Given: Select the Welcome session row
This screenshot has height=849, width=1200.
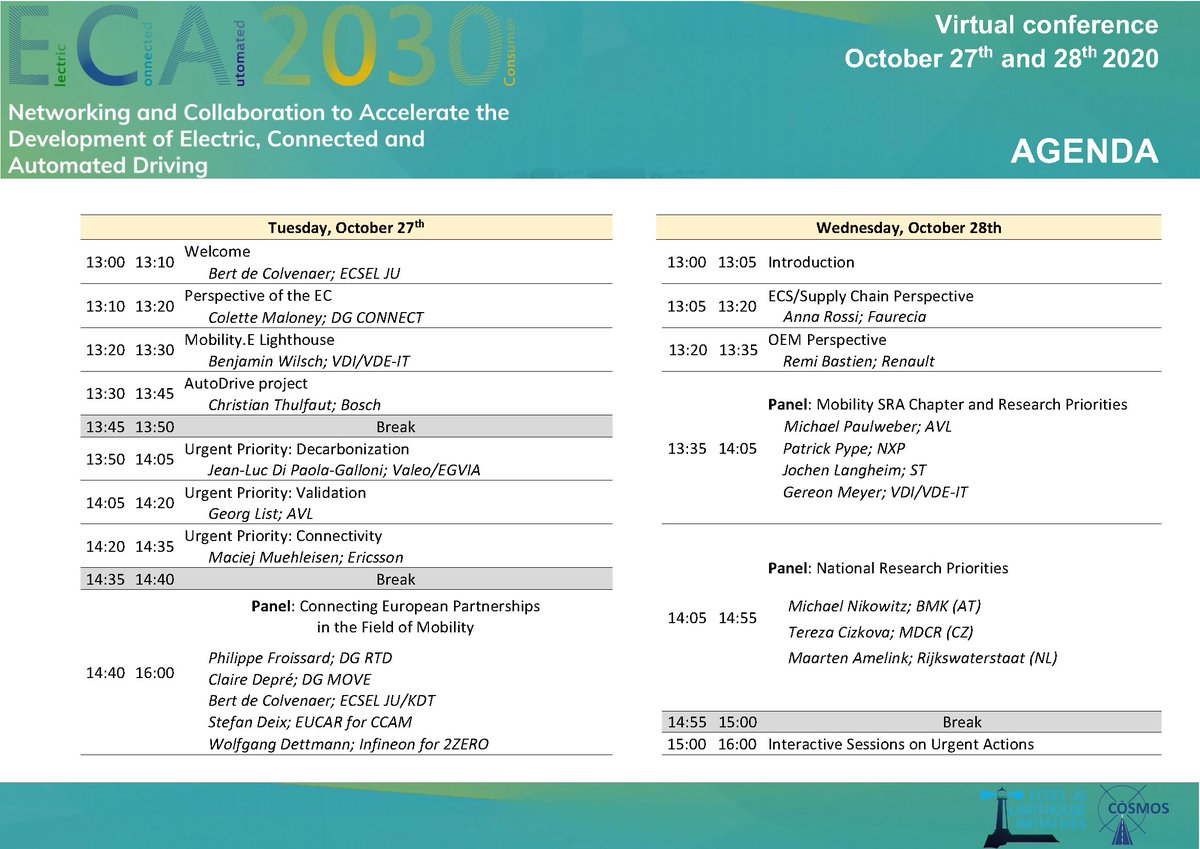Looking at the screenshot, I should pos(346,262).
